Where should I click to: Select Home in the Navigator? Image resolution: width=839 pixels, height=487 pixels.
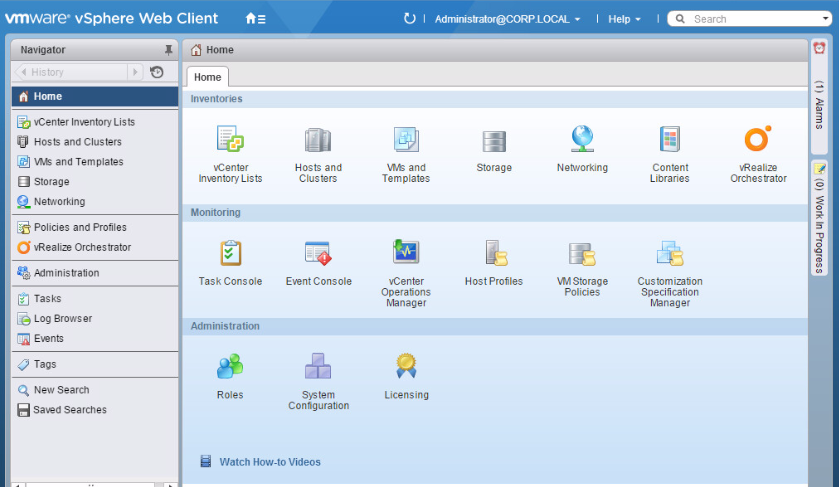[x=95, y=96]
